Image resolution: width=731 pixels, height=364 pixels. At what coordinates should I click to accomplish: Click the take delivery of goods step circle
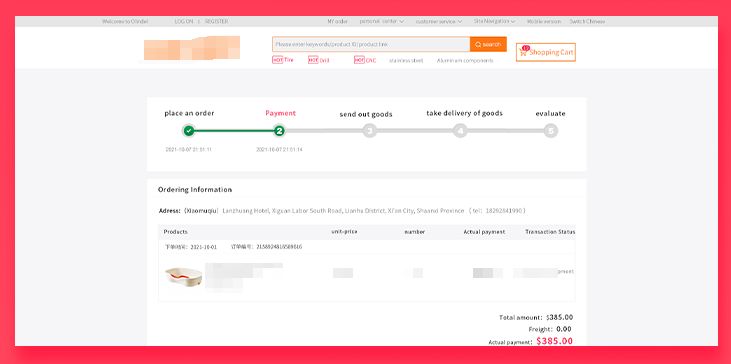coord(460,131)
